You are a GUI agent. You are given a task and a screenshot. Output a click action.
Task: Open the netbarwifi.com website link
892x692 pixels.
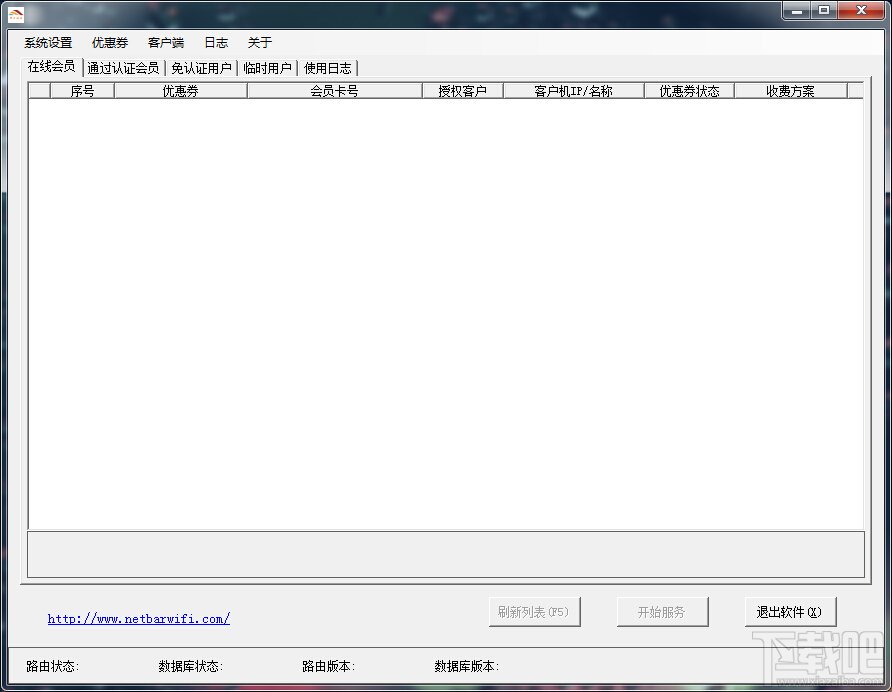coord(139,619)
